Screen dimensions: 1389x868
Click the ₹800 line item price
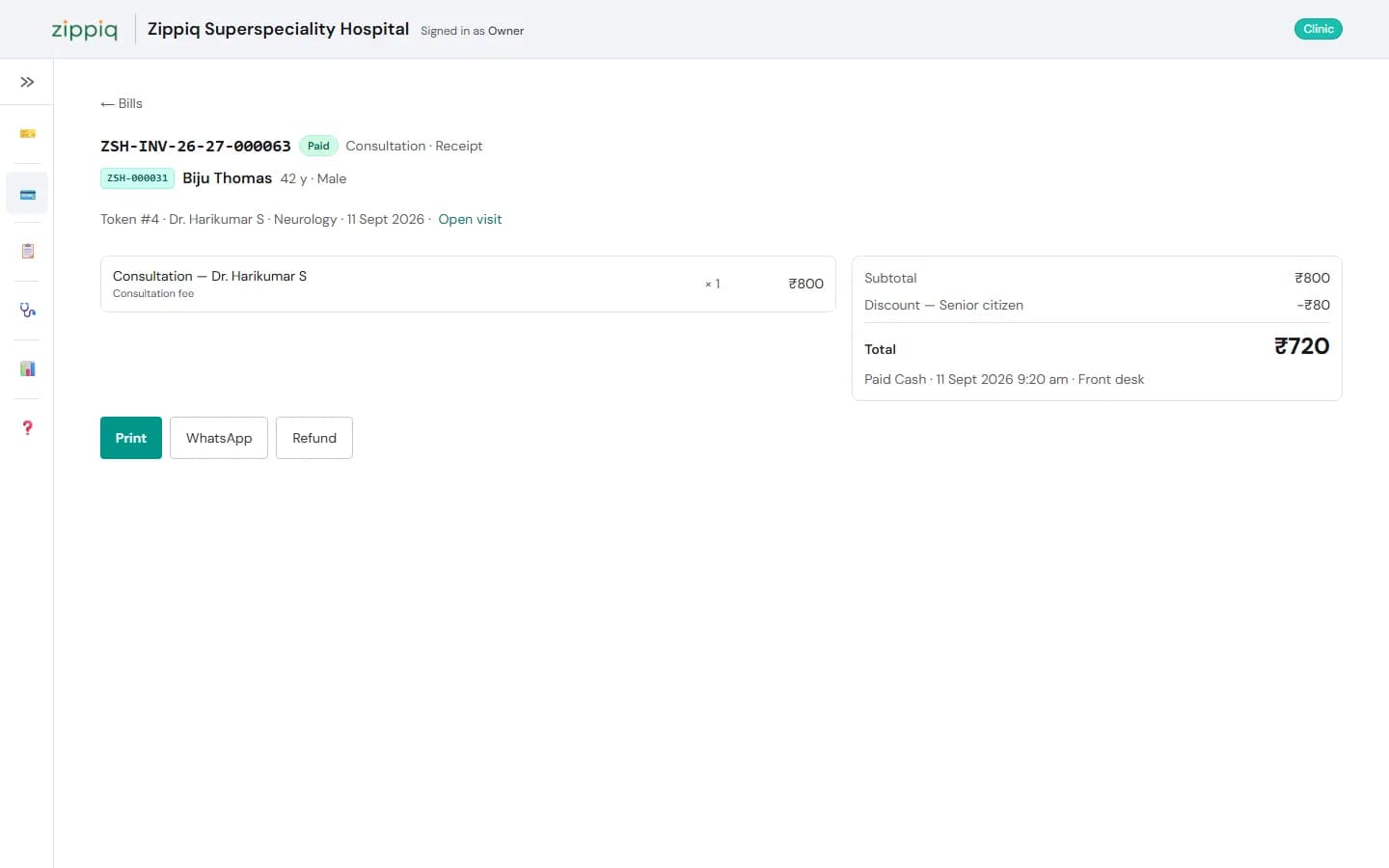pyautogui.click(x=805, y=284)
